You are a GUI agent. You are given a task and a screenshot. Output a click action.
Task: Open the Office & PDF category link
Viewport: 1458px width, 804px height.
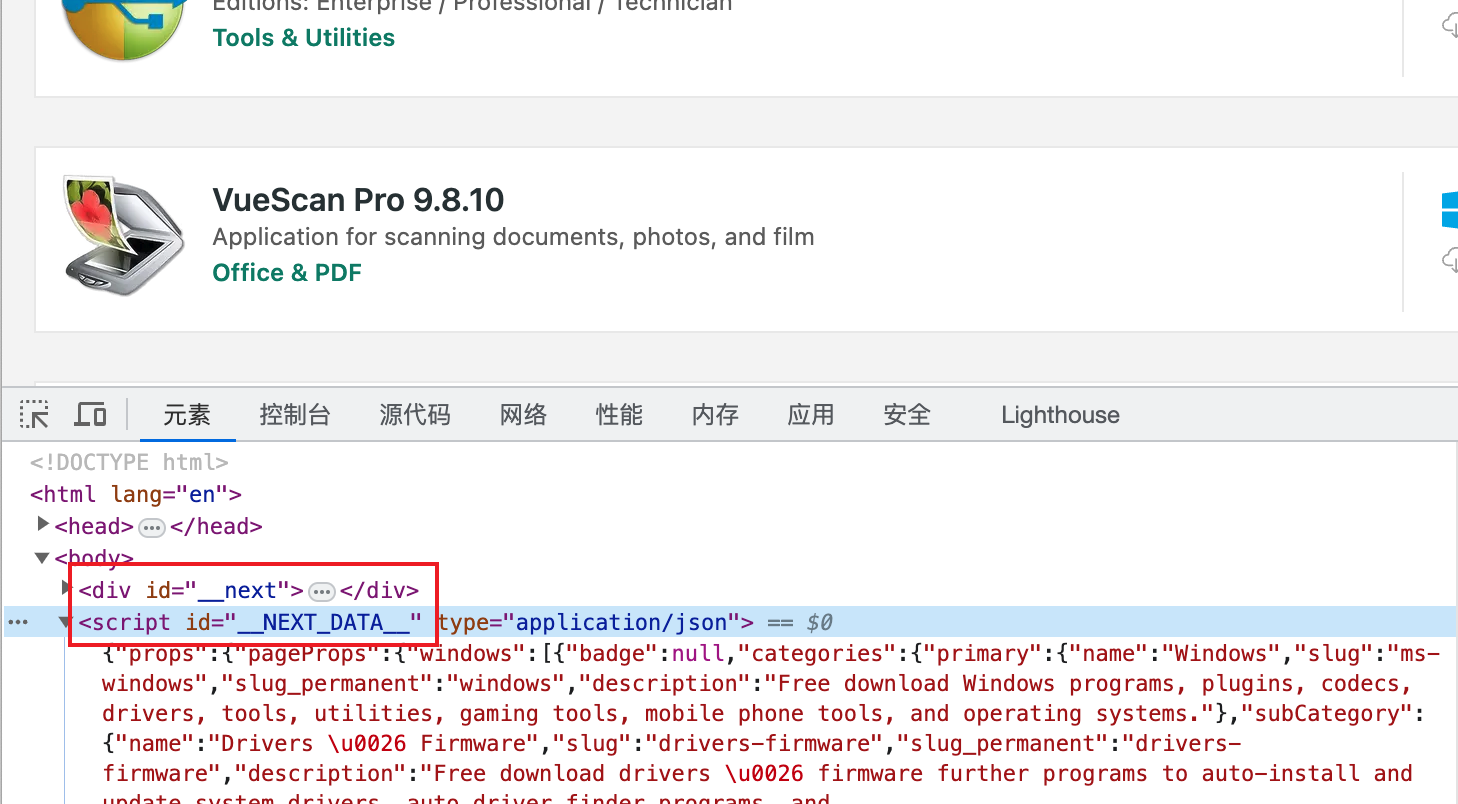[287, 273]
